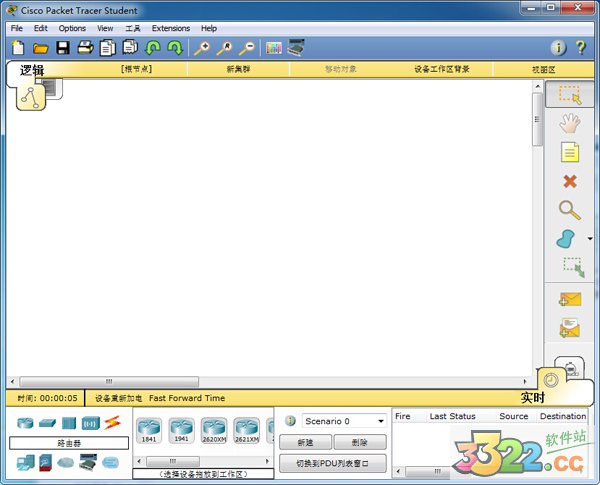Click 设备工作区背景 in the yellow bar

click(x=442, y=69)
